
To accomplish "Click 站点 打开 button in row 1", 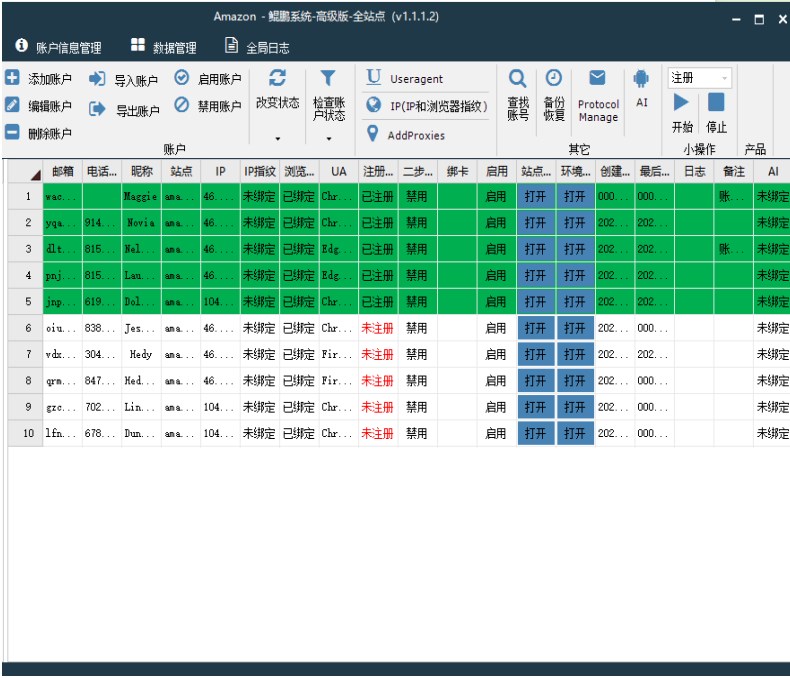I will pyautogui.click(x=536, y=196).
